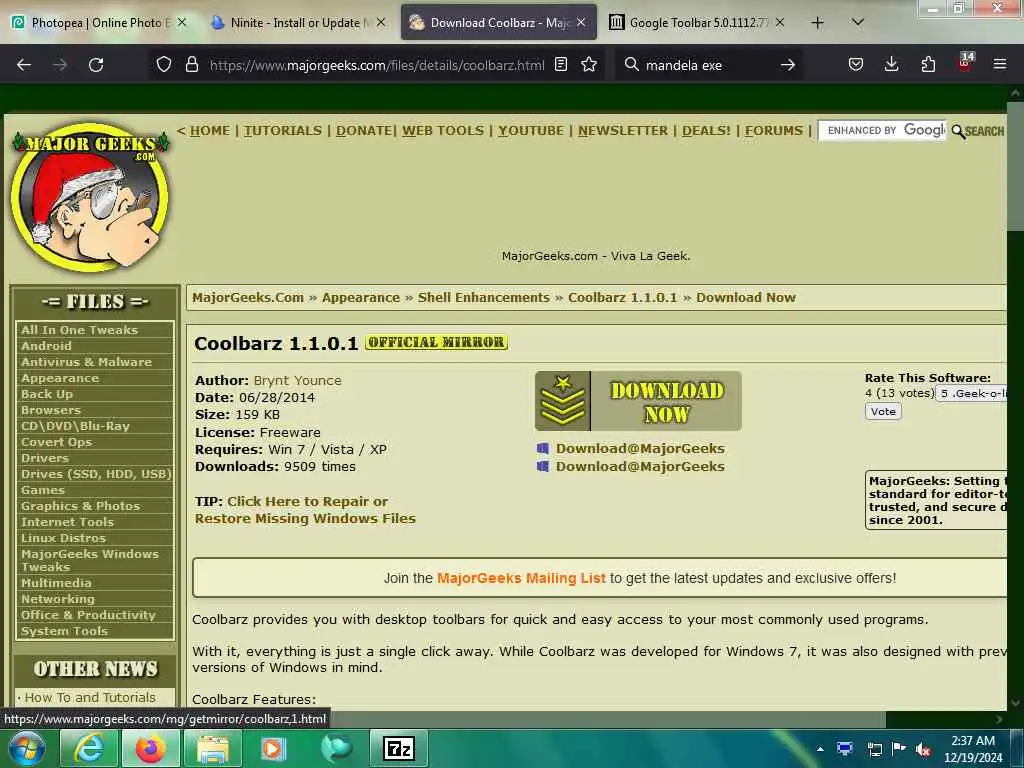1024x768 pixels.
Task: Open DONATE in site navigation
Action: tap(364, 131)
